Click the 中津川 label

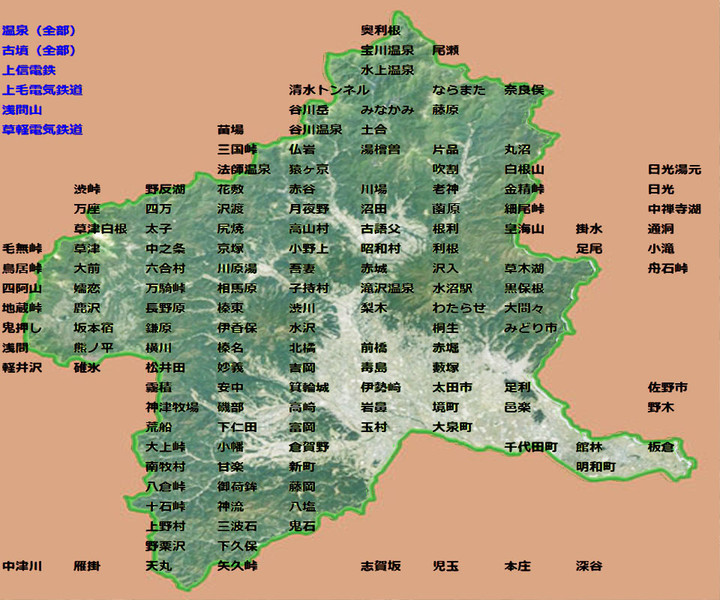(22, 566)
